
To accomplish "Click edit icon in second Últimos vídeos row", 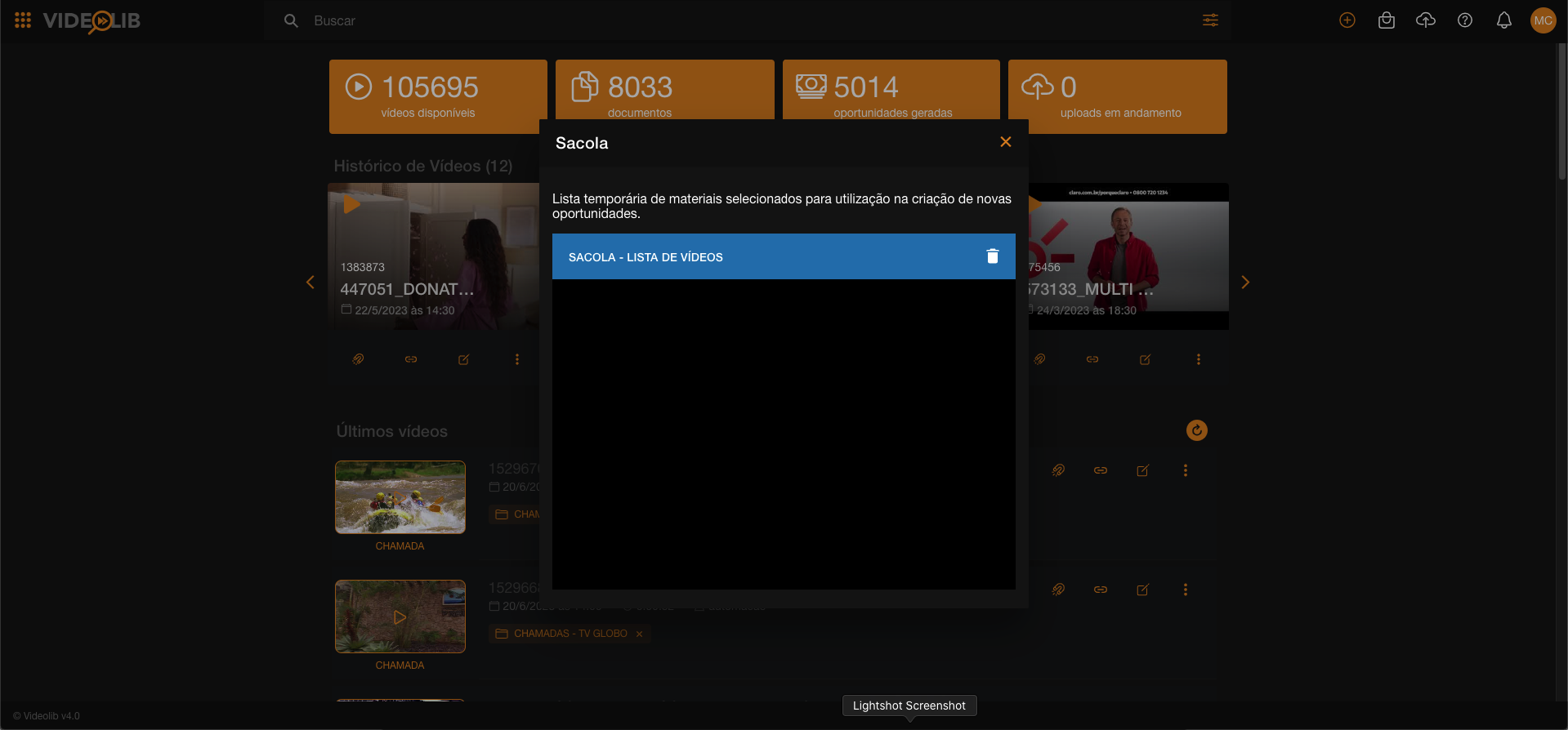I will [x=1143, y=590].
